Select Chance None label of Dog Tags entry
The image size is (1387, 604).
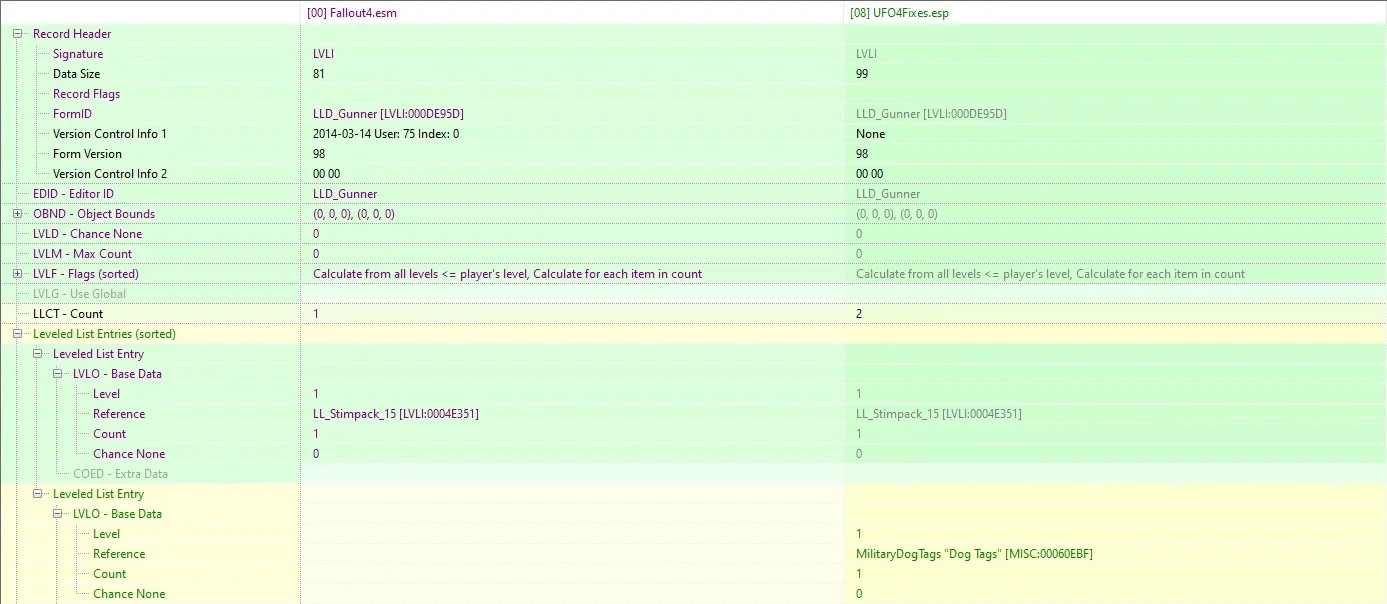point(129,594)
